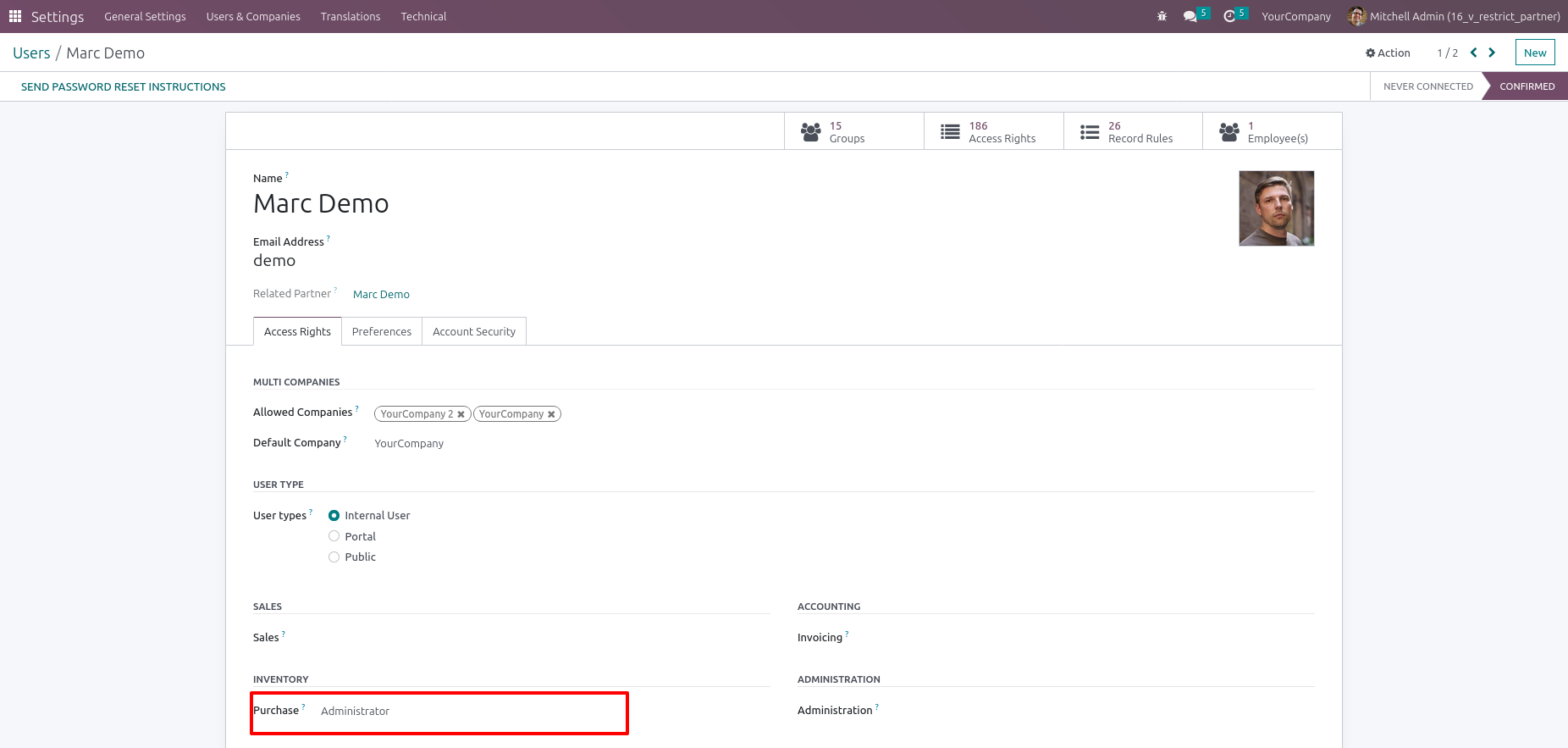1568x748 pixels.
Task: Switch to Preferences tab
Action: (382, 331)
